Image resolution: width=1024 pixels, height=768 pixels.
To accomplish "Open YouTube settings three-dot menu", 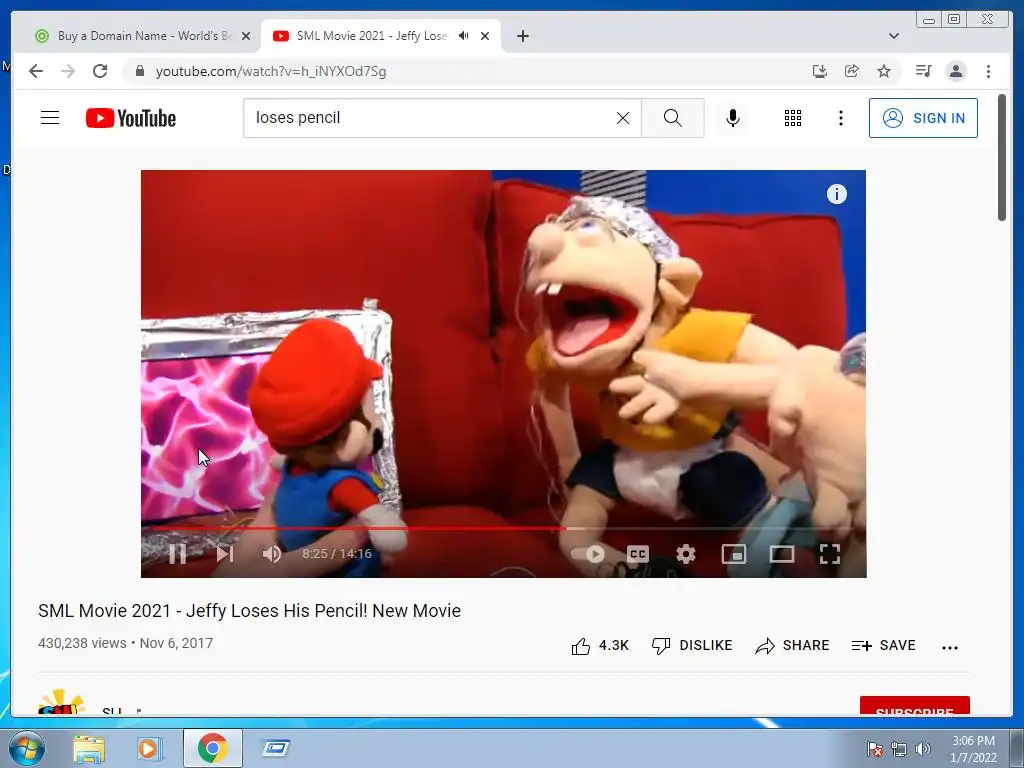I will click(x=840, y=118).
